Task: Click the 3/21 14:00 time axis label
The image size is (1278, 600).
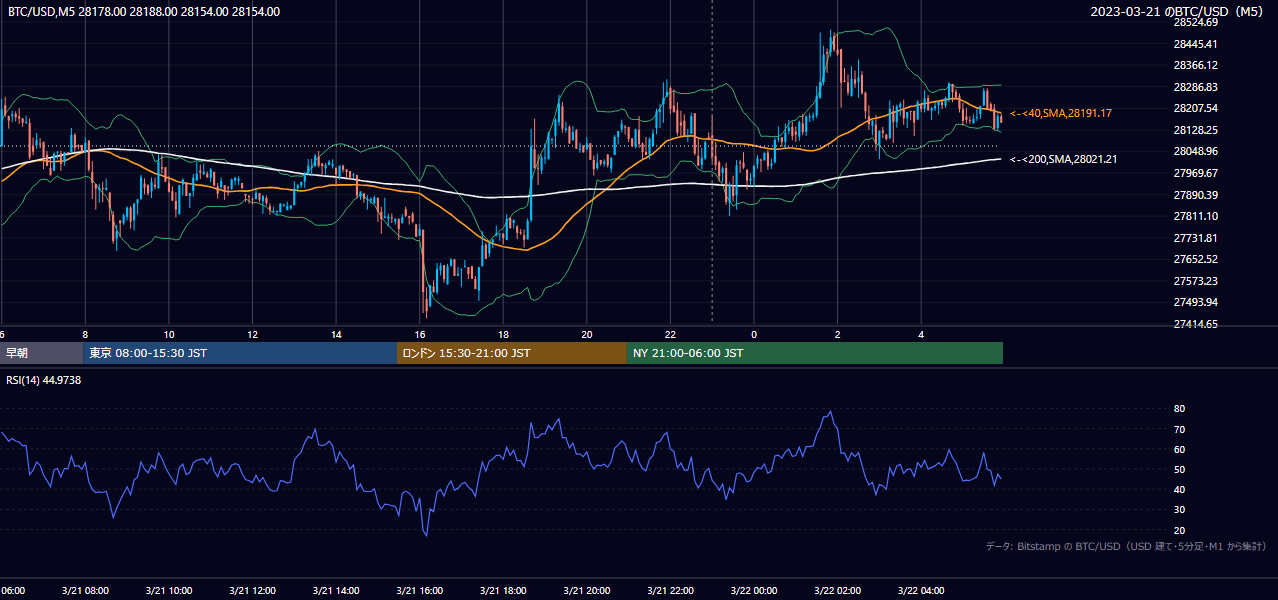Action: (336, 591)
